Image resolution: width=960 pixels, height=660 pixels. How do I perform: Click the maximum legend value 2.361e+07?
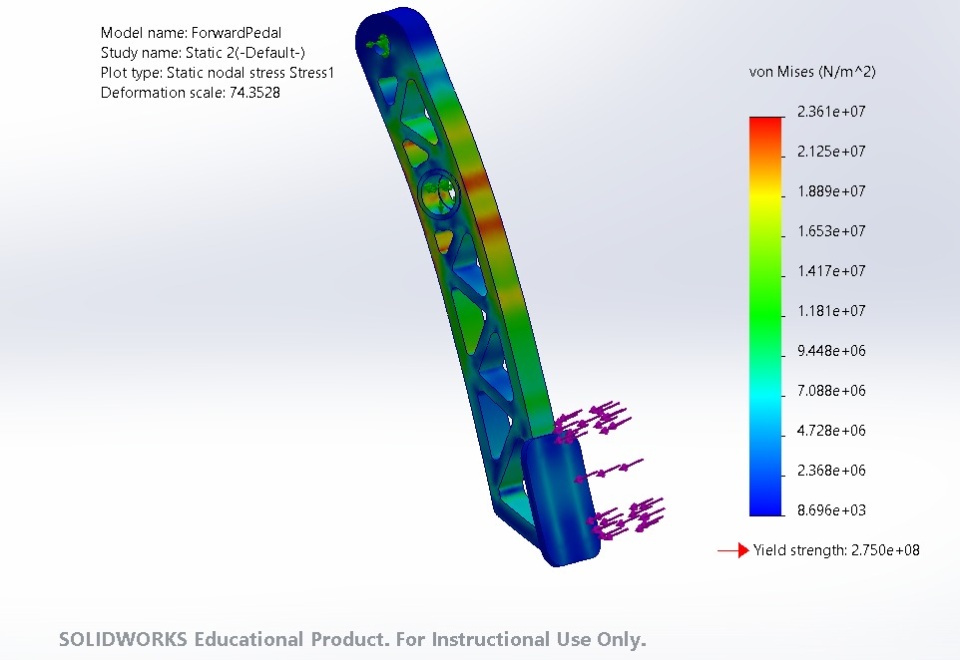(x=831, y=111)
